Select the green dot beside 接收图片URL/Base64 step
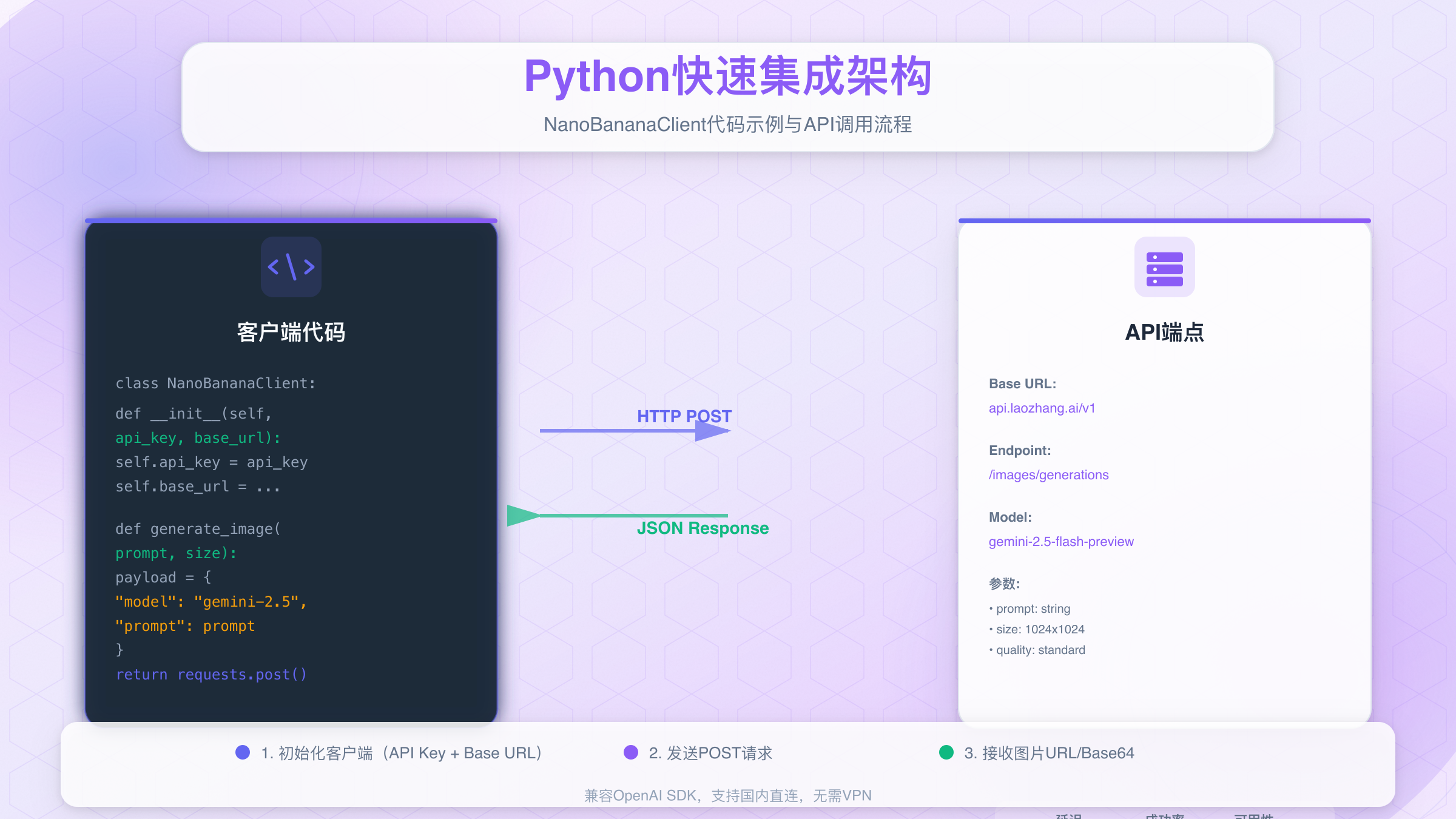This screenshot has height=819, width=1456. point(946,752)
